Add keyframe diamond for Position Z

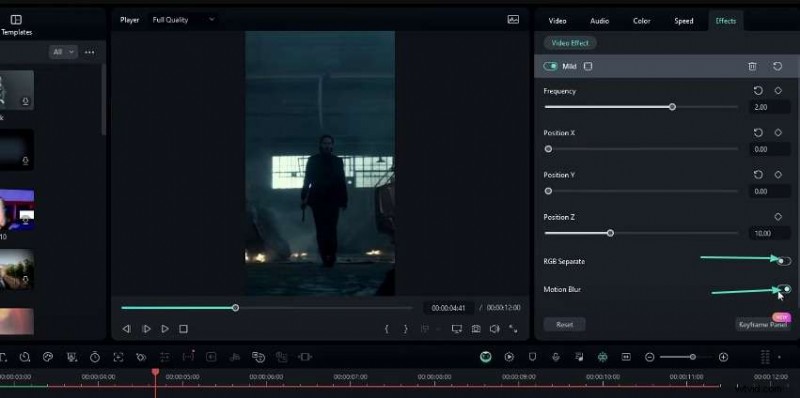pos(778,217)
